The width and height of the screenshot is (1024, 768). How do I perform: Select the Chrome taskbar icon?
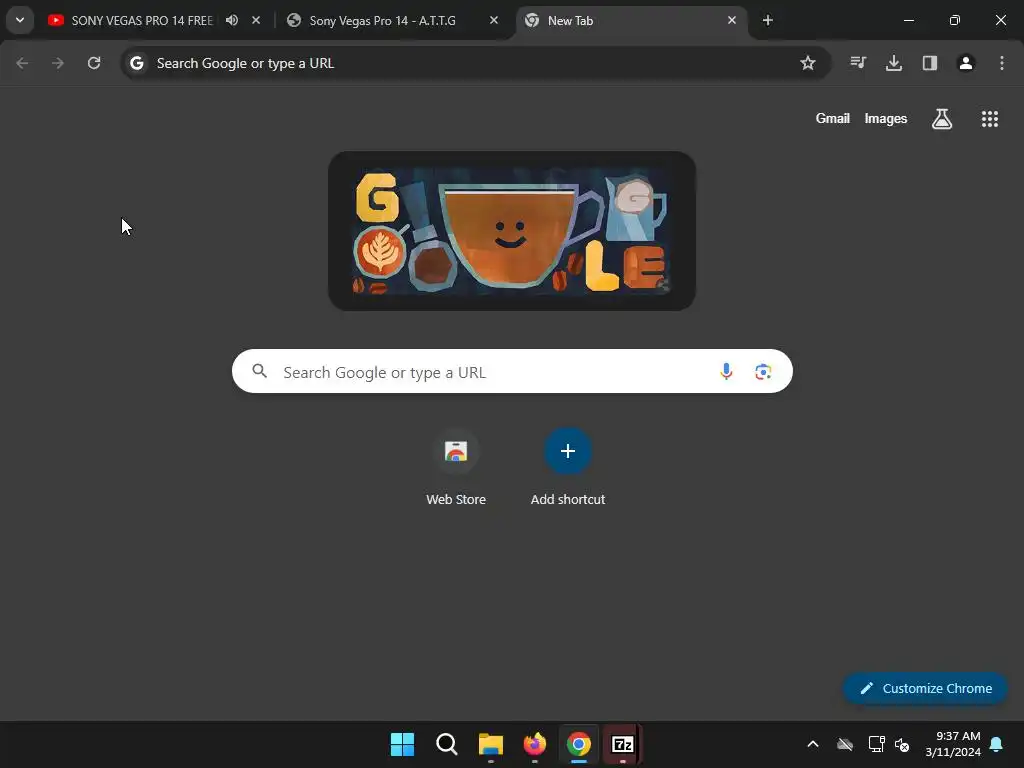tap(579, 744)
